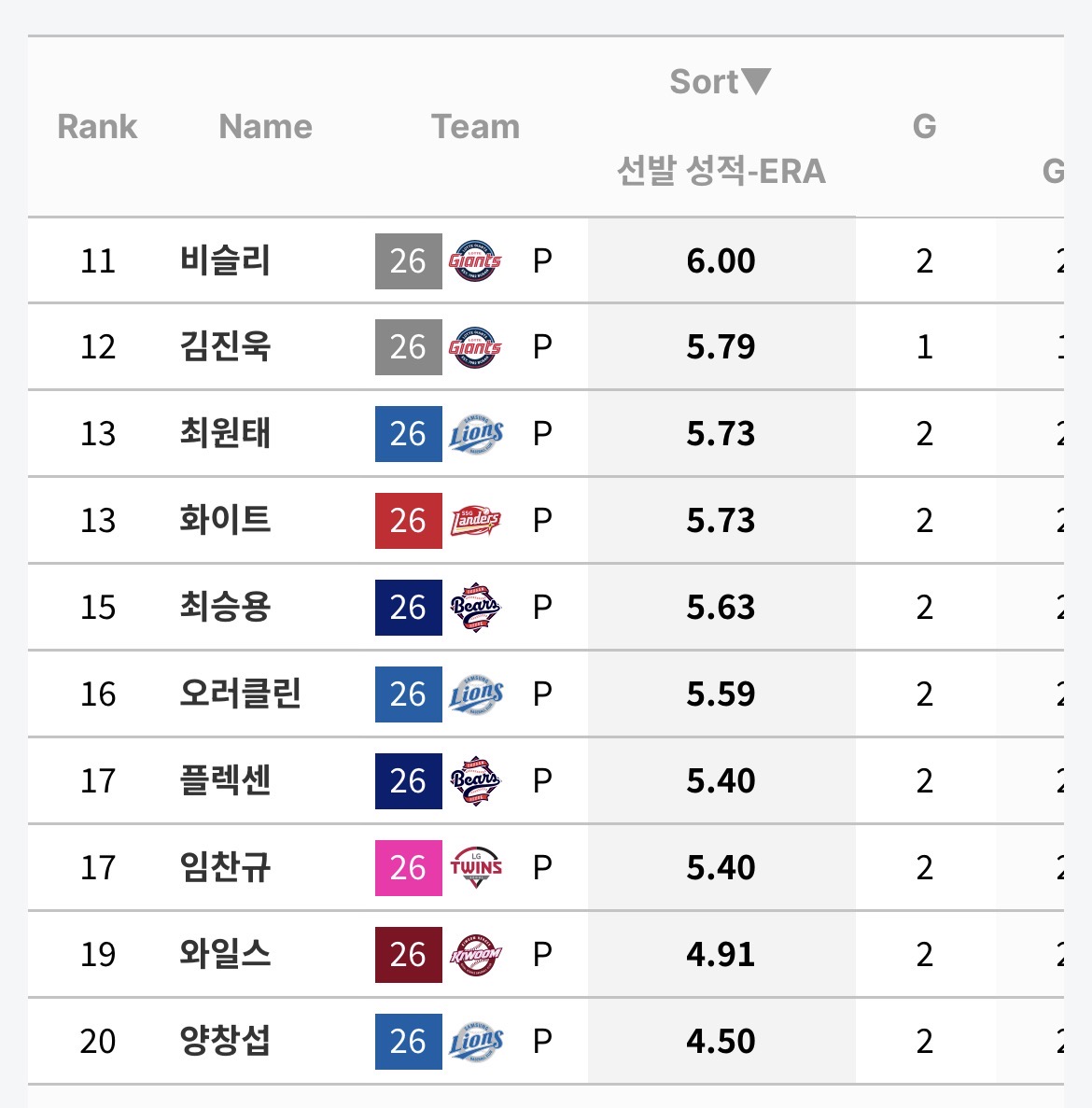Screen dimensions: 1092x1108
Task: Open player 오러클린's name link
Action: tap(240, 694)
